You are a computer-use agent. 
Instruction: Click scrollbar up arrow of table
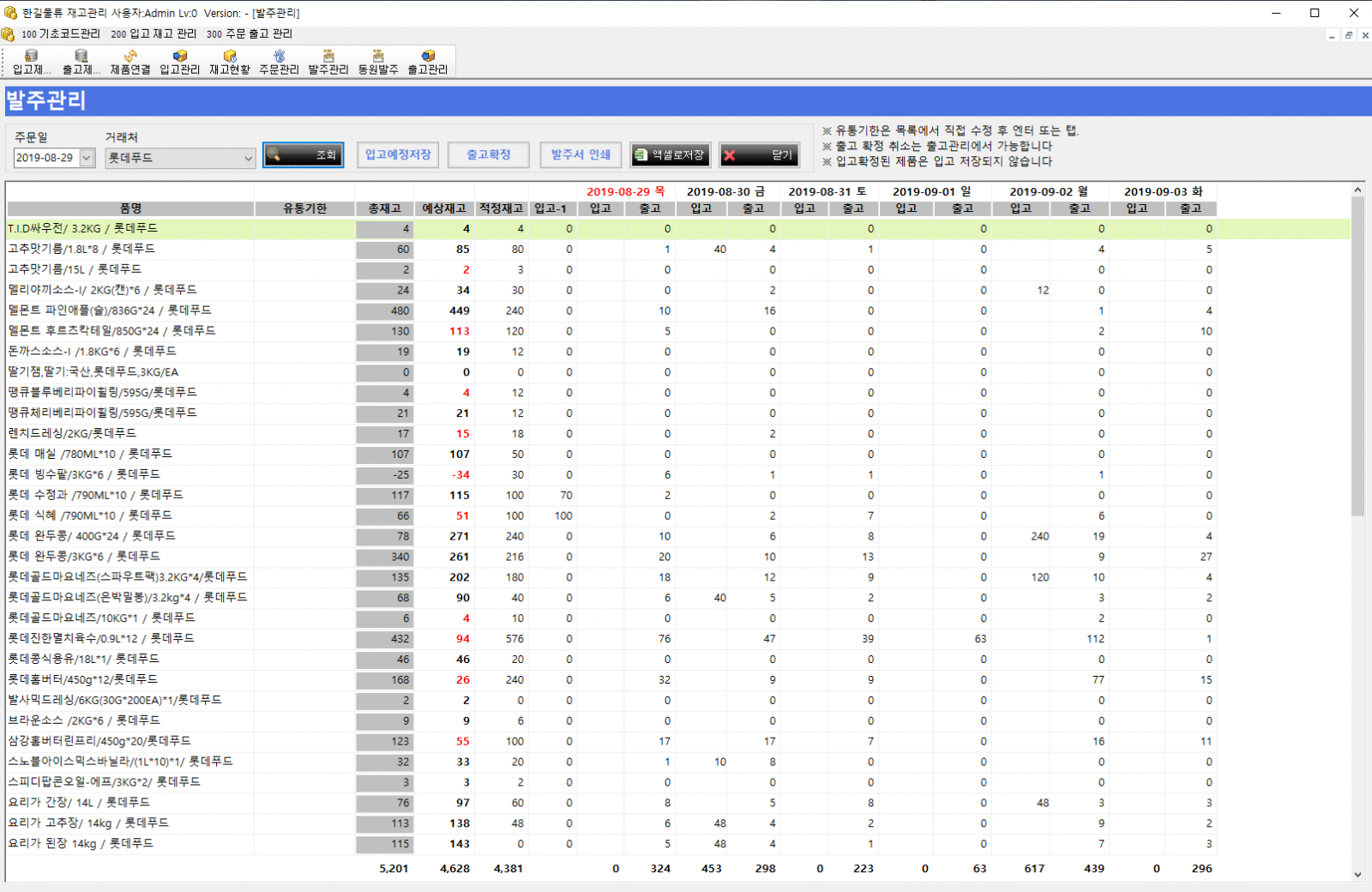click(1357, 190)
